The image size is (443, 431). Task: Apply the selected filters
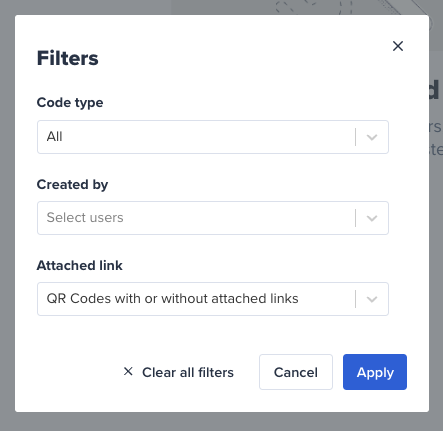tap(375, 372)
